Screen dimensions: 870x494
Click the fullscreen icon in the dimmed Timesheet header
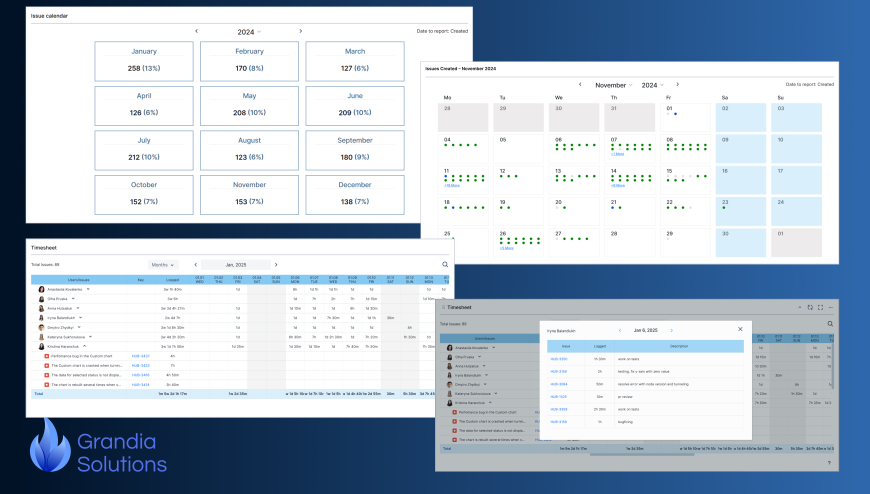click(821, 307)
